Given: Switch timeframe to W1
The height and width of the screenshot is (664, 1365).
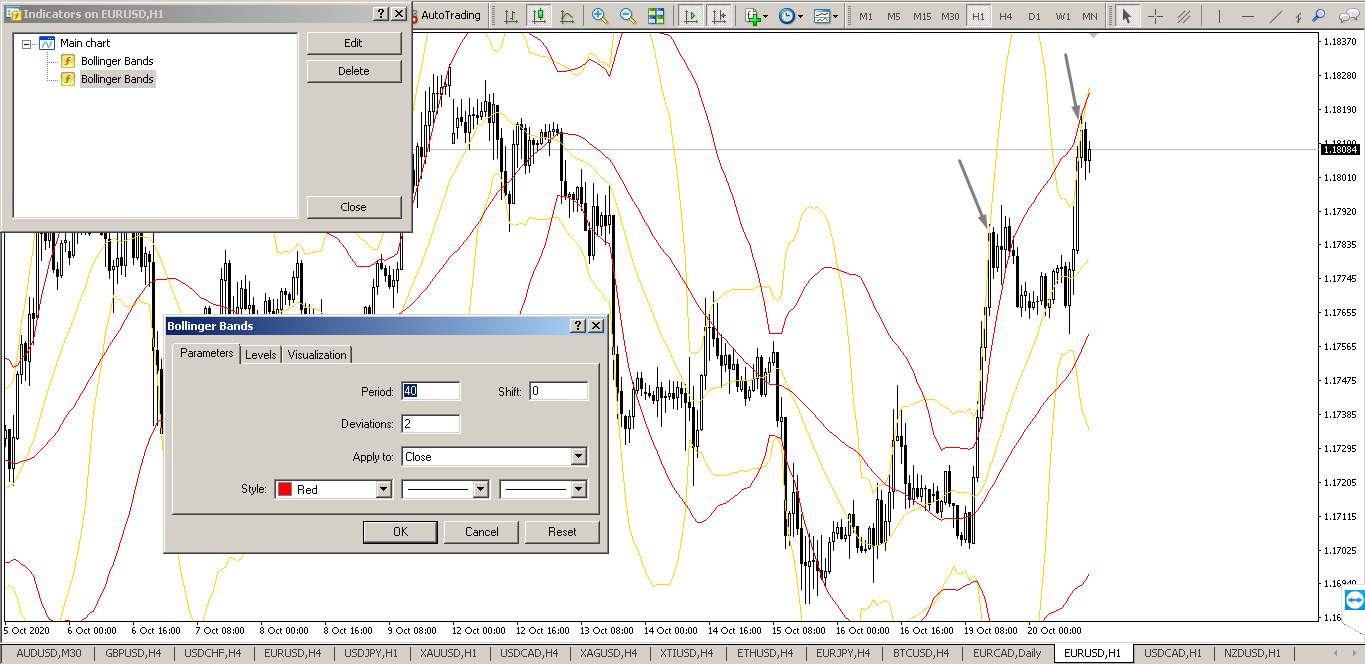Looking at the screenshot, I should 1062,16.
